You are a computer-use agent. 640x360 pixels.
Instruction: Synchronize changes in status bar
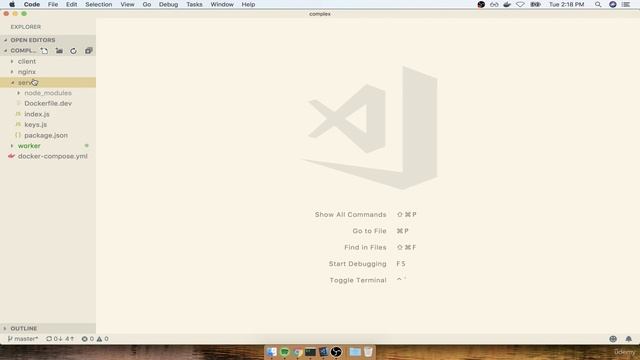[x=60, y=339]
